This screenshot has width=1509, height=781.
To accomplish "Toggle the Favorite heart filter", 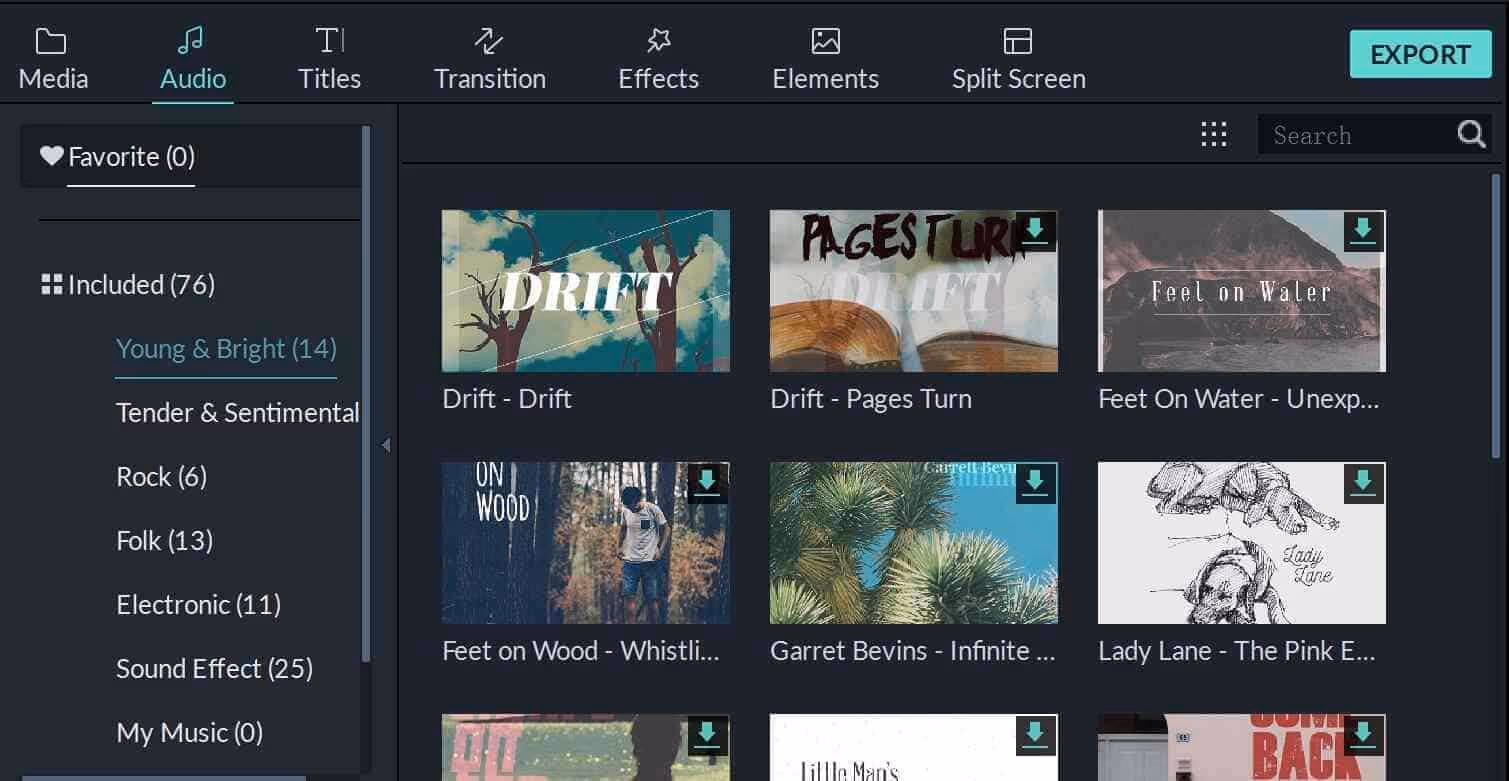I will pyautogui.click(x=52, y=155).
